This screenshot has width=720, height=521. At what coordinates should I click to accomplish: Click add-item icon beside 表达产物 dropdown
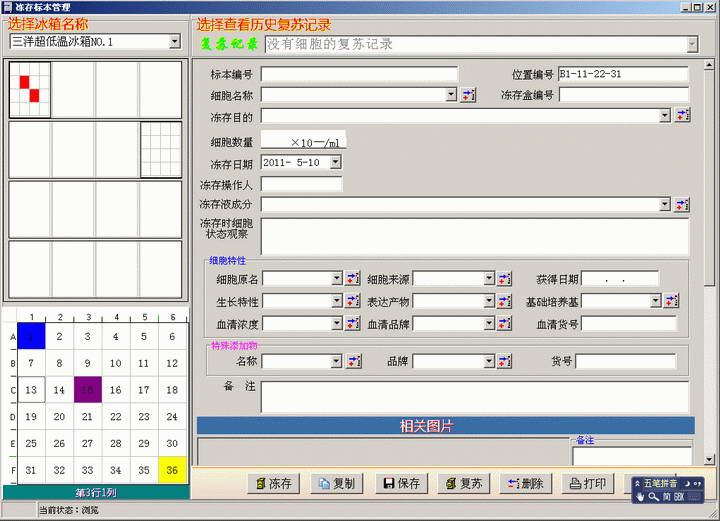(504, 301)
